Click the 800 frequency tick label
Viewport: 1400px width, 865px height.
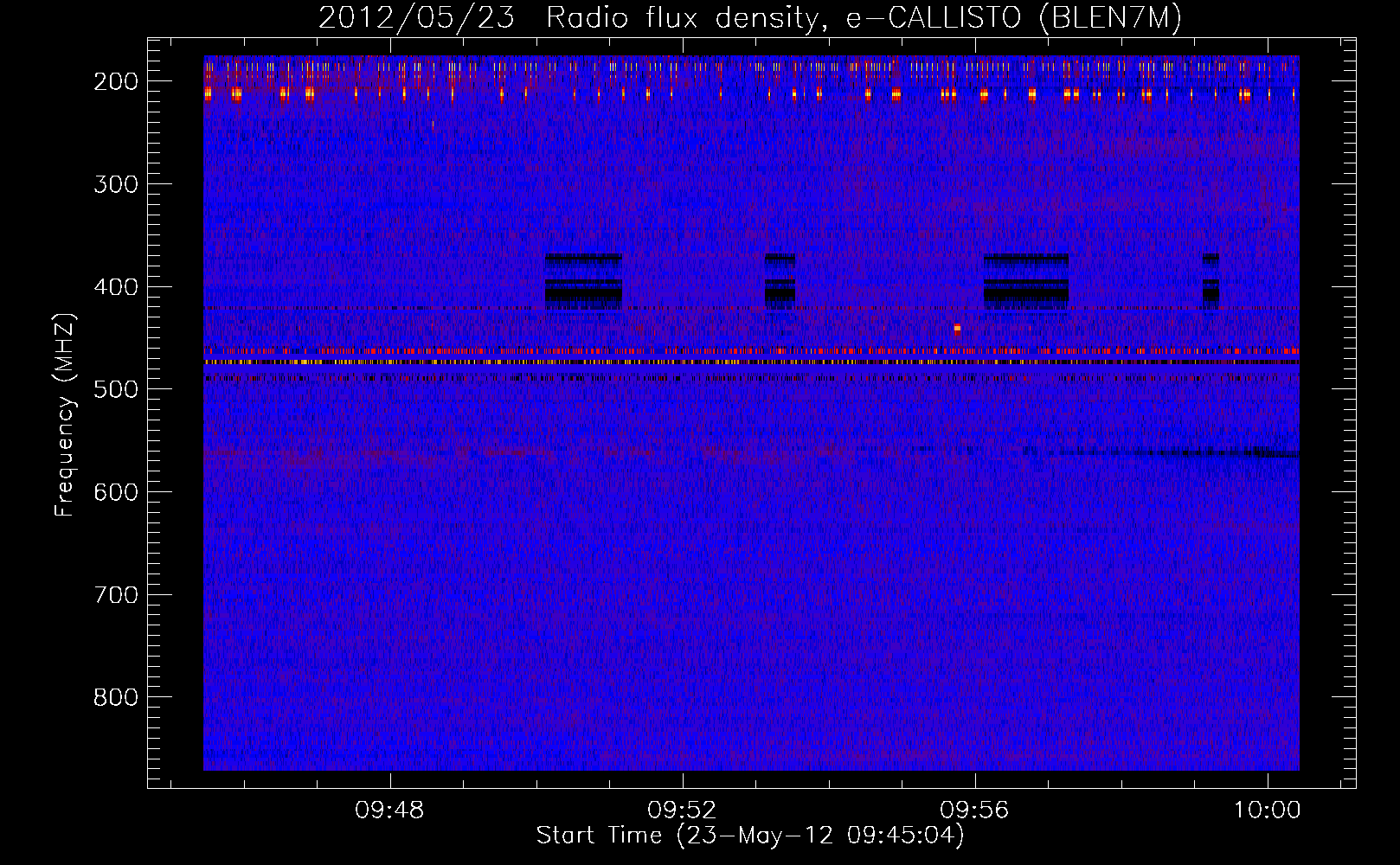point(116,697)
